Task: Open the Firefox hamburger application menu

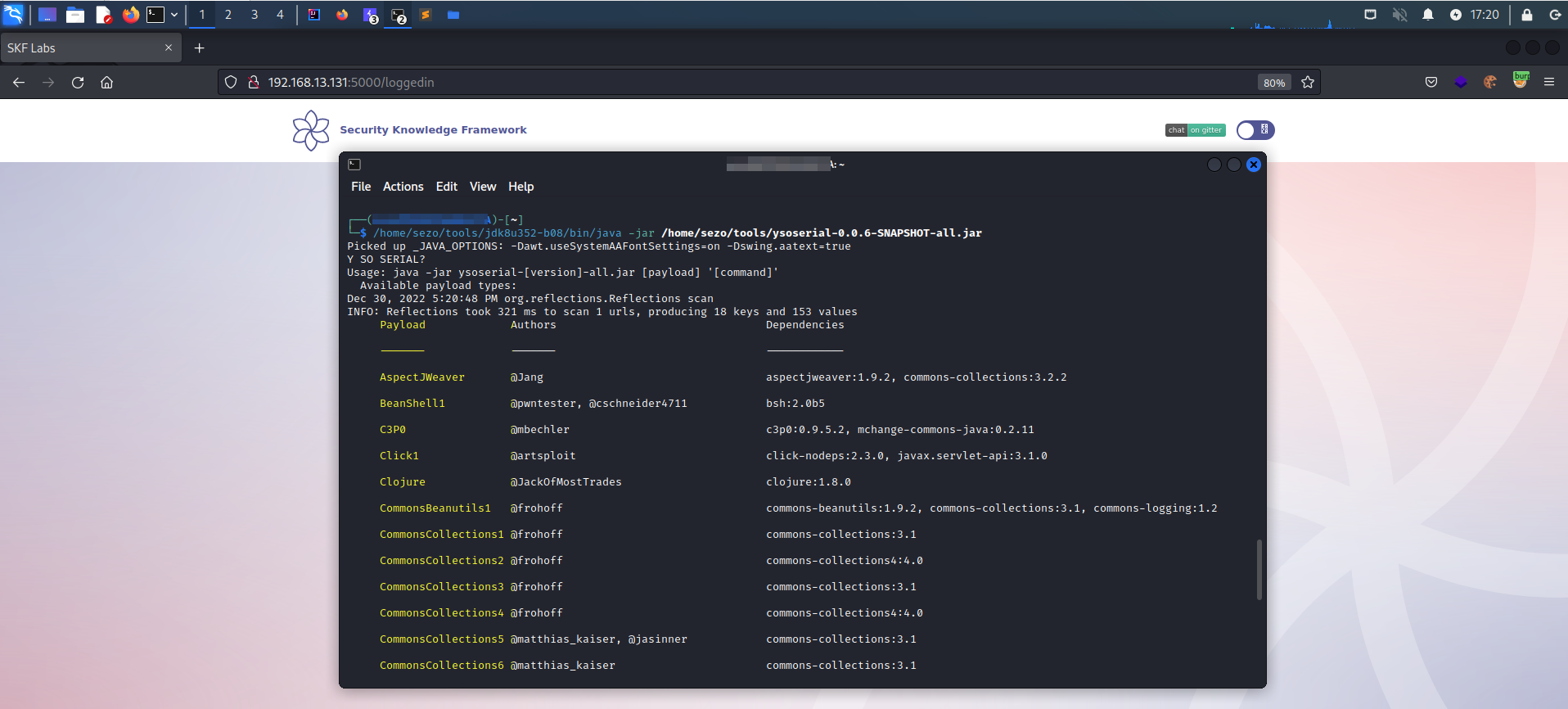Action: pyautogui.click(x=1549, y=82)
